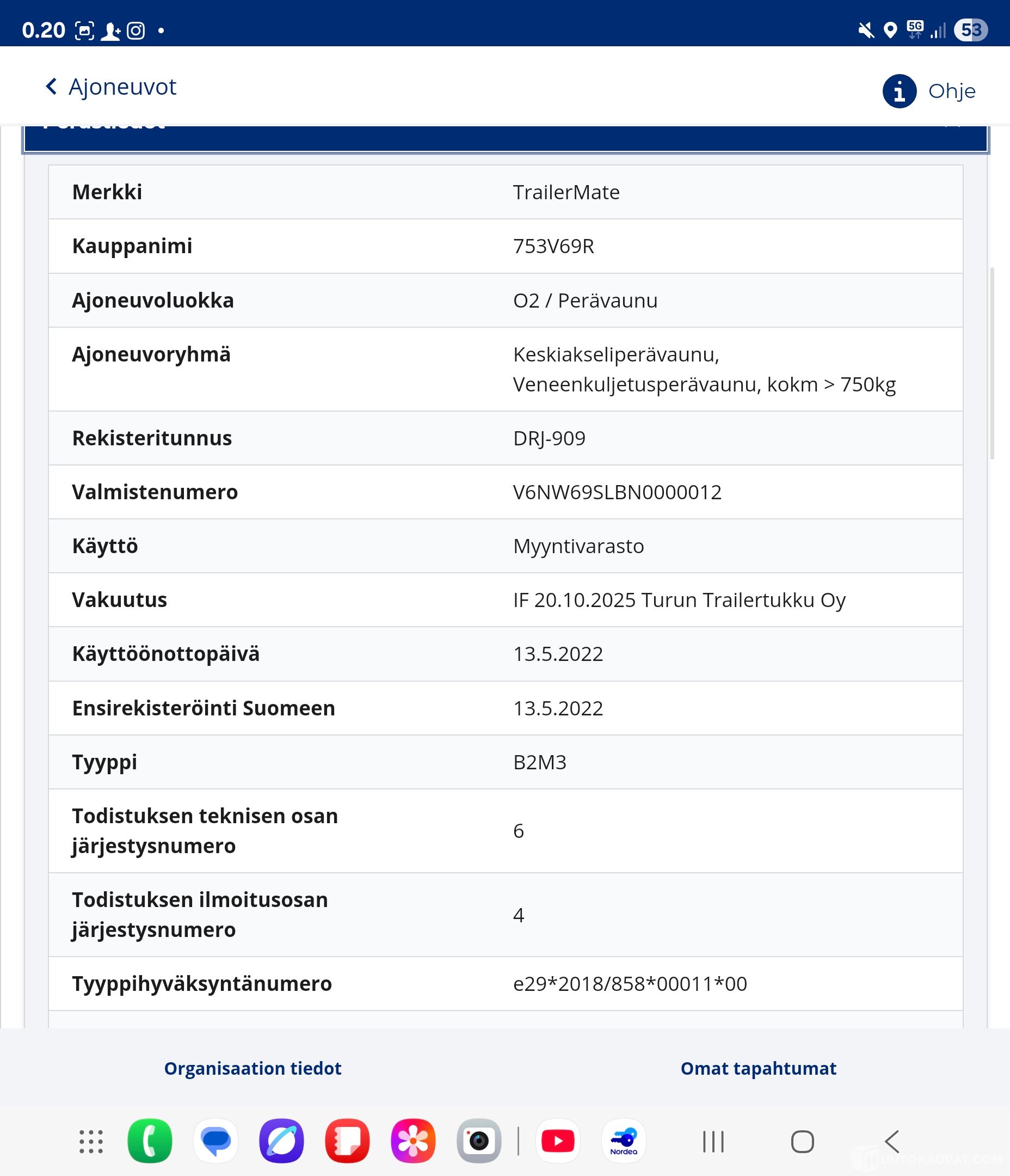Viewport: 1010px width, 1176px height.
Task: Open the app drawer grid icon
Action: 91,1141
